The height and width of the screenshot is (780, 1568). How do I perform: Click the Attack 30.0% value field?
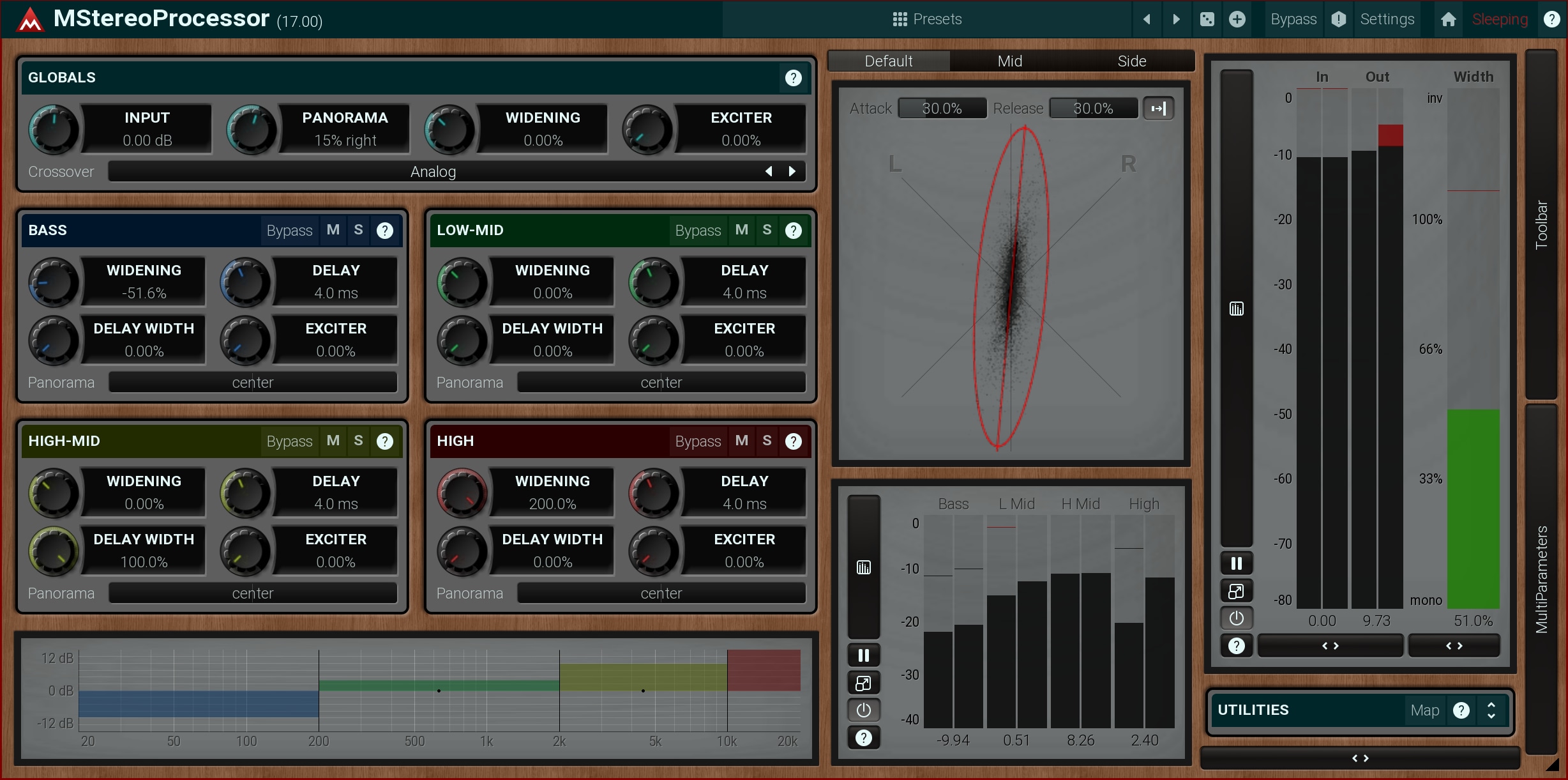[942, 109]
